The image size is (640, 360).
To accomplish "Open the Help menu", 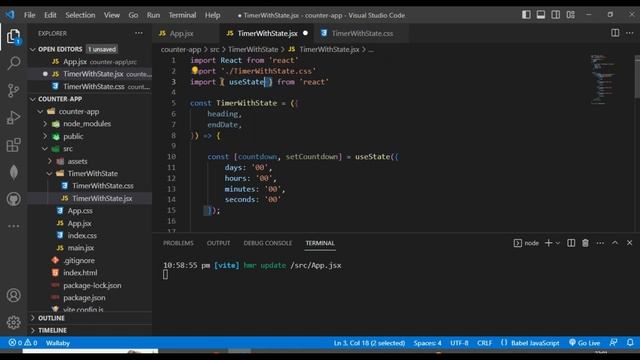I will [x=213, y=15].
